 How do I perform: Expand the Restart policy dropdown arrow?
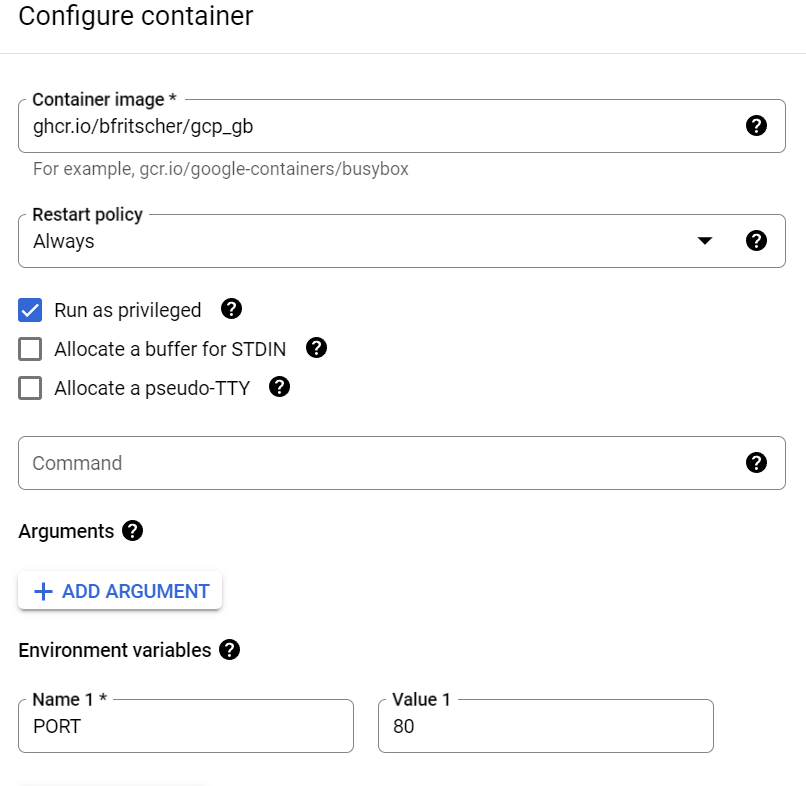coord(705,241)
